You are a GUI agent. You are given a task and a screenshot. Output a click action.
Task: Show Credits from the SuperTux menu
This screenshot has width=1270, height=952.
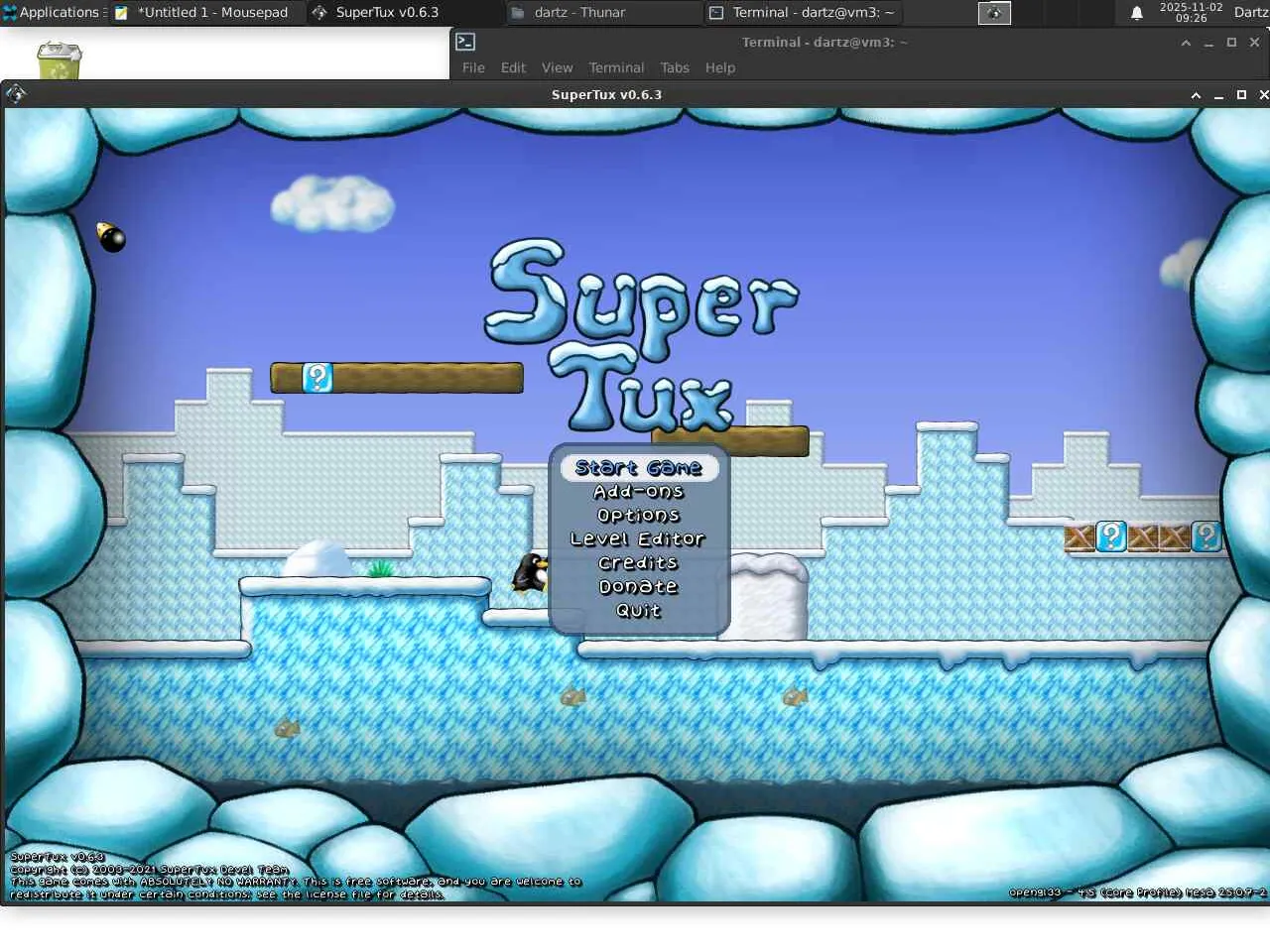point(638,563)
